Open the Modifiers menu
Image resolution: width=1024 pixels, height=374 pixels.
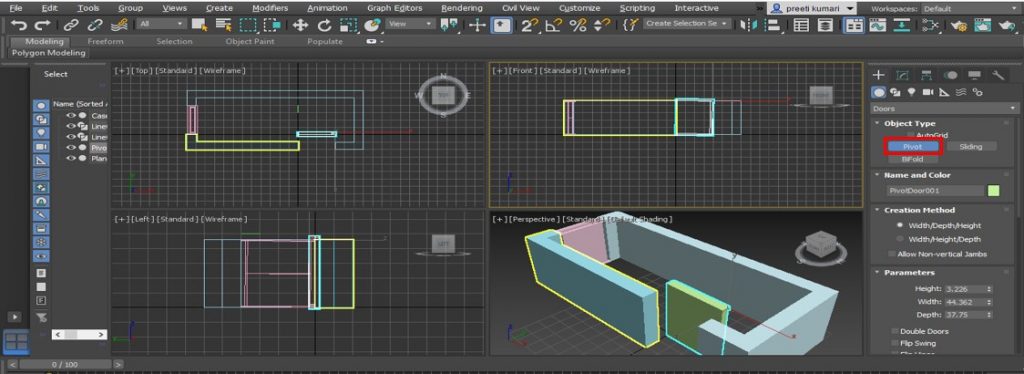(270, 8)
